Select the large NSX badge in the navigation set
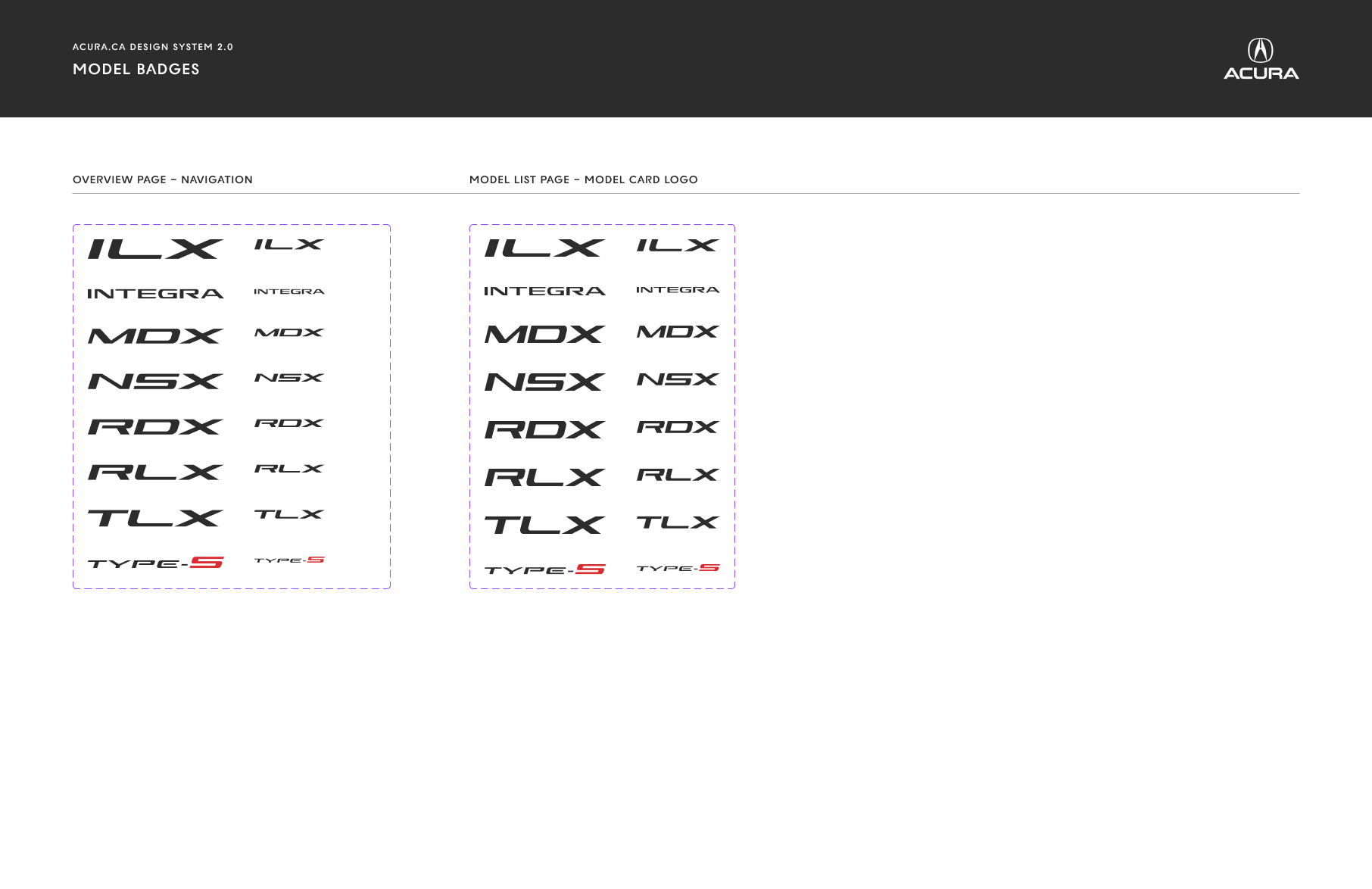Screen dimensions: 1372x889 155,381
